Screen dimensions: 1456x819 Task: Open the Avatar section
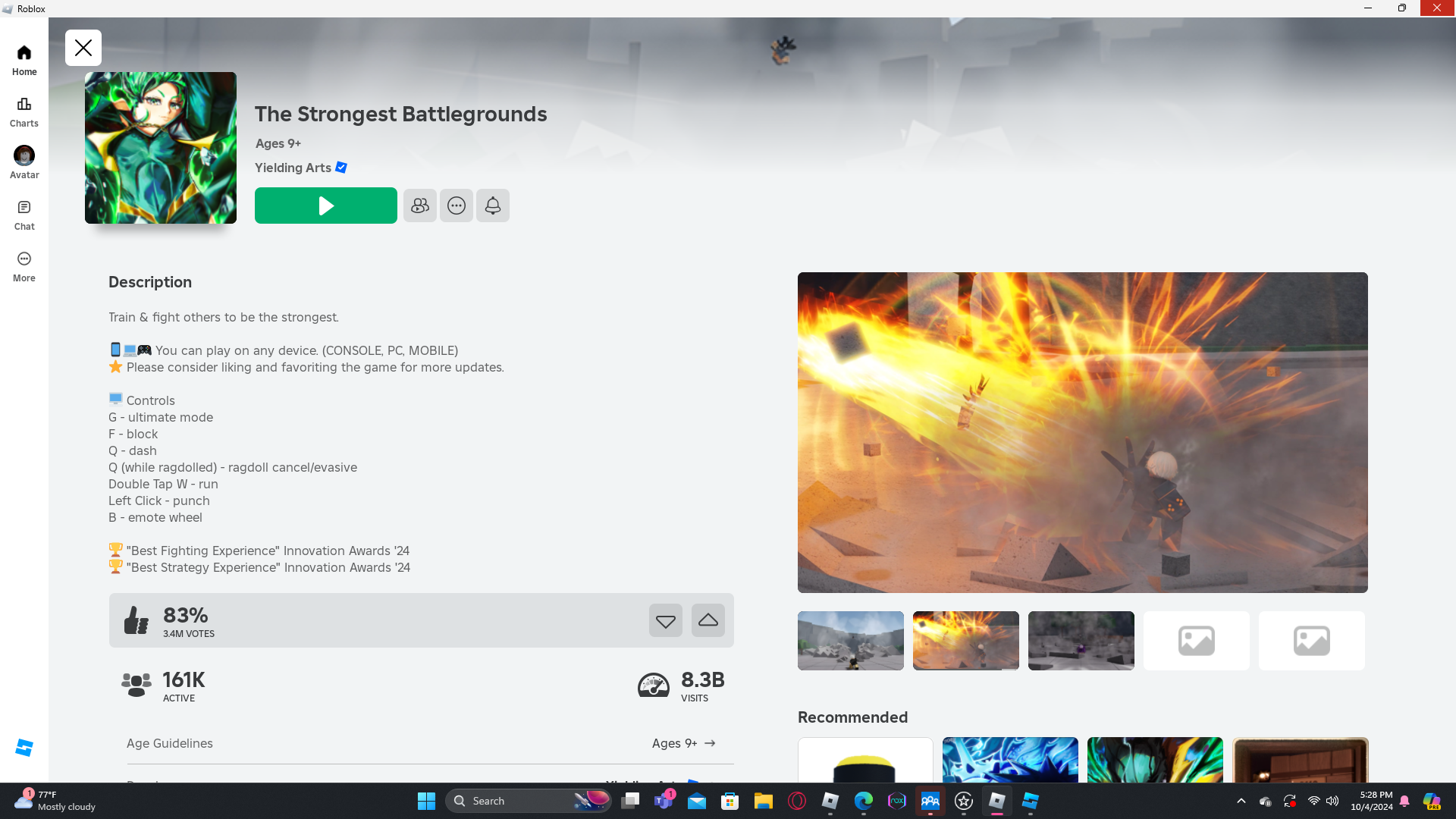click(24, 163)
